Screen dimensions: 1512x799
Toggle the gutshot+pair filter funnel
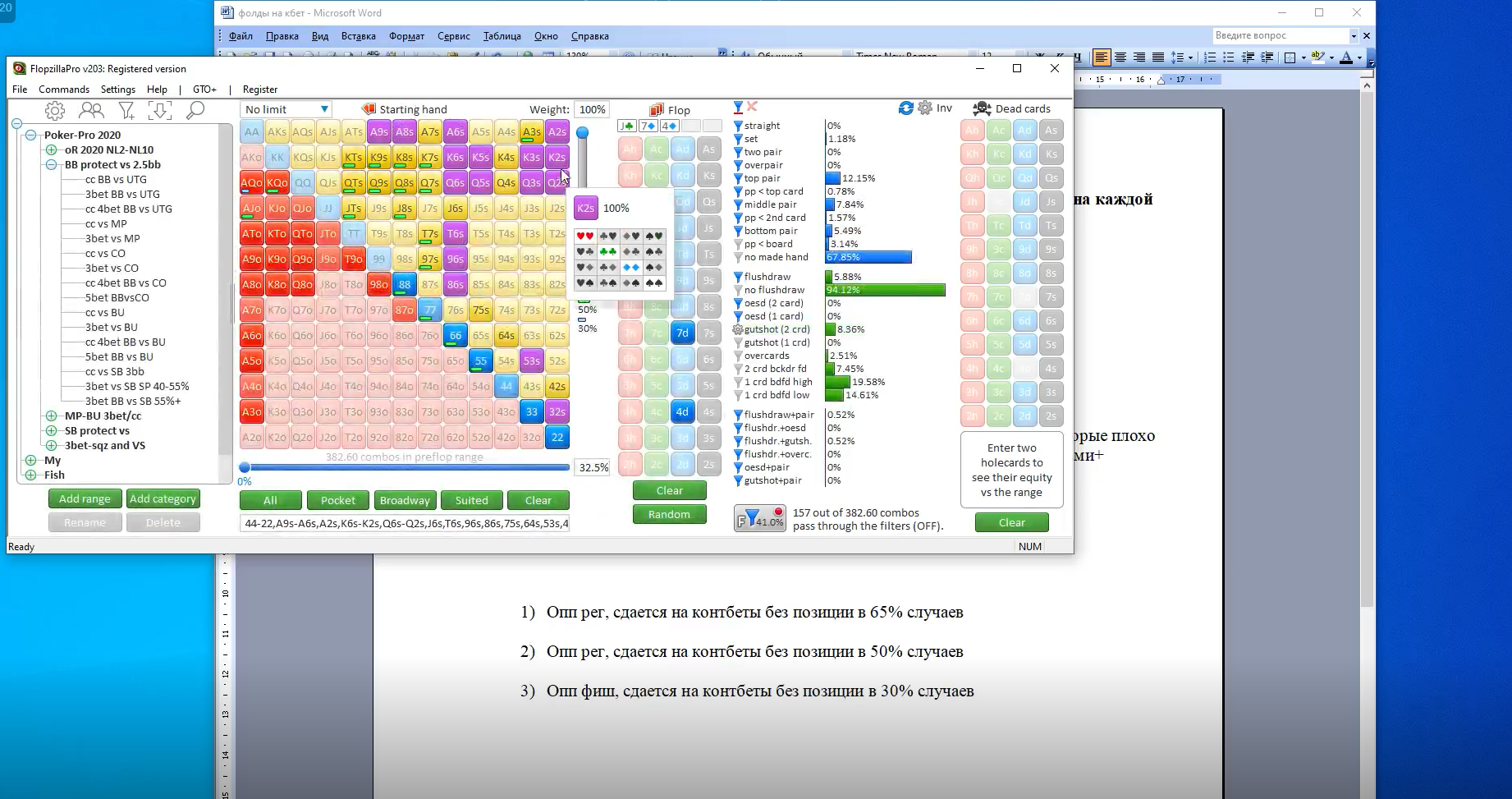(738, 480)
